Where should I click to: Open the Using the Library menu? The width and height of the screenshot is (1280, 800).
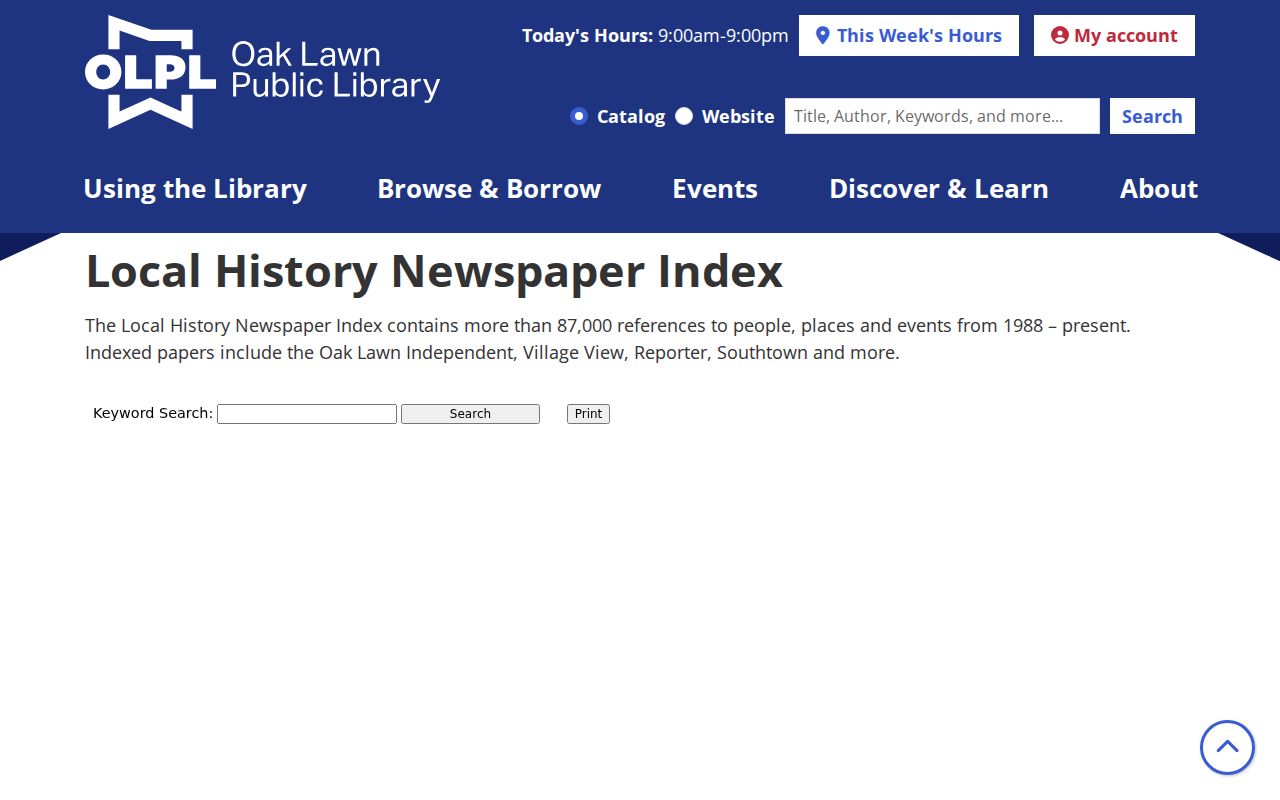(195, 189)
